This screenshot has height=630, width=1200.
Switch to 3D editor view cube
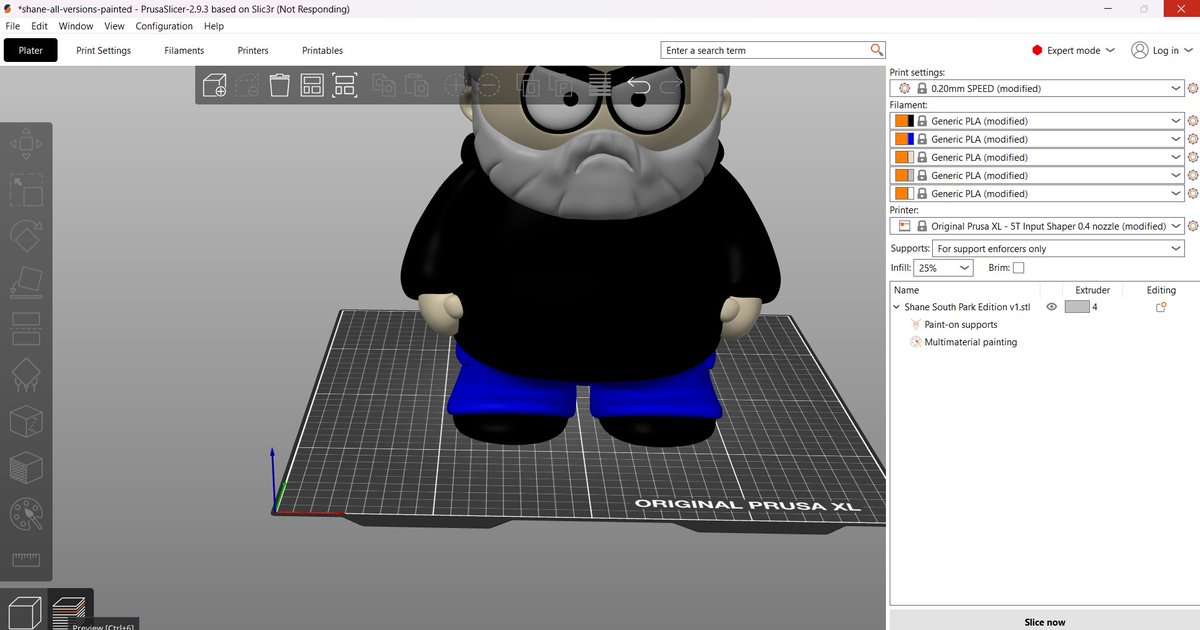coord(23,610)
